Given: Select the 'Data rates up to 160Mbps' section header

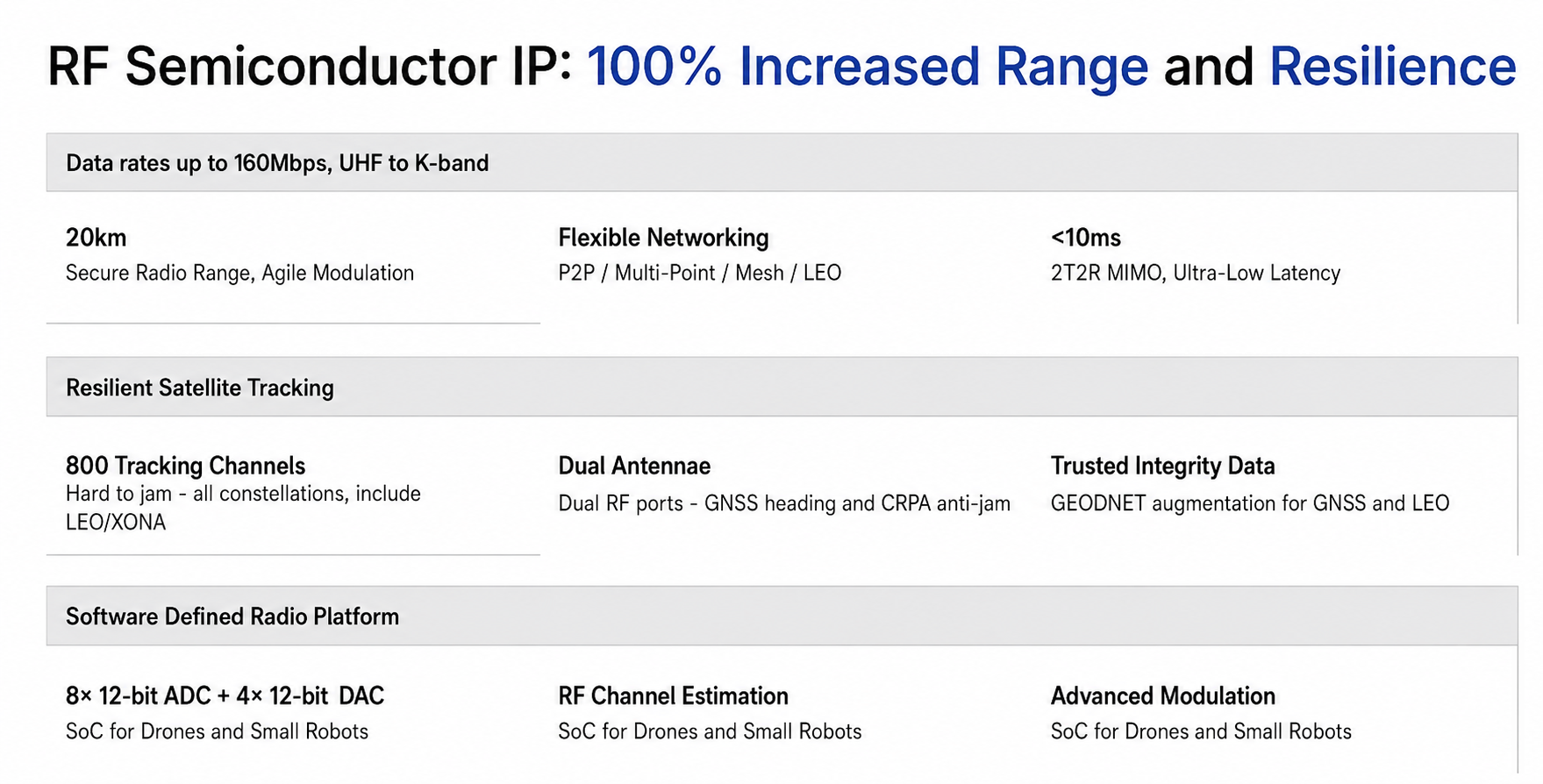Looking at the screenshot, I should point(782,163).
